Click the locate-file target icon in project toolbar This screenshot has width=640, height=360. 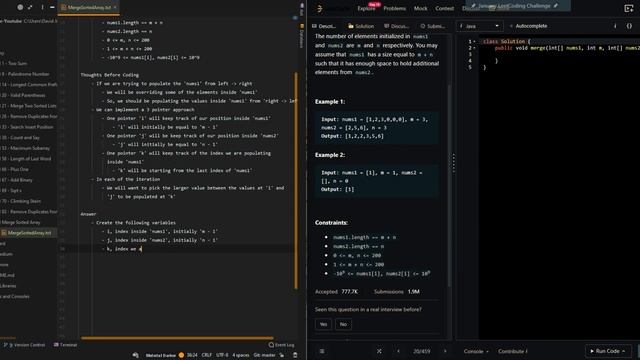click(x=20, y=7)
